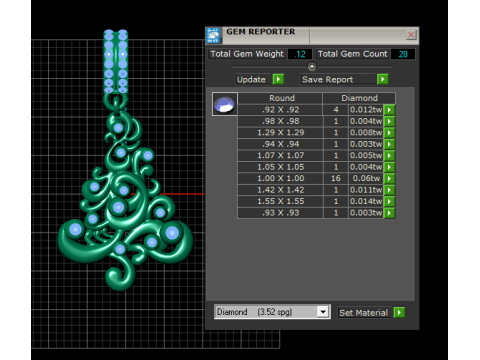The height and width of the screenshot is (360, 480).
Task: Click green arrow in the 1.29 X 1.29 row
Action: [389, 133]
